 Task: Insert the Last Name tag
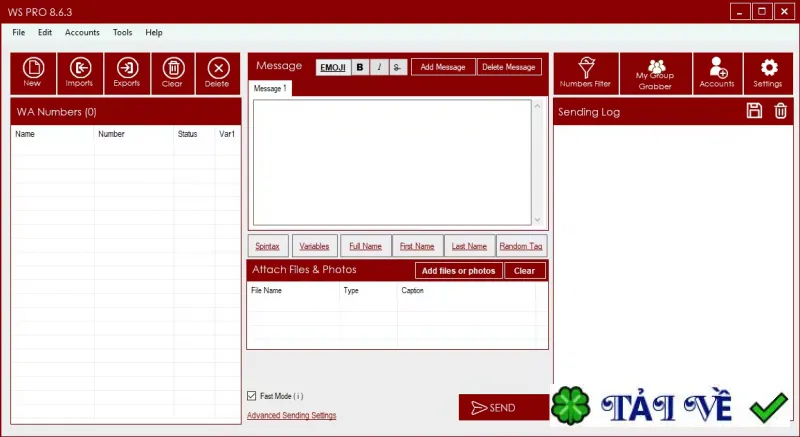point(469,246)
